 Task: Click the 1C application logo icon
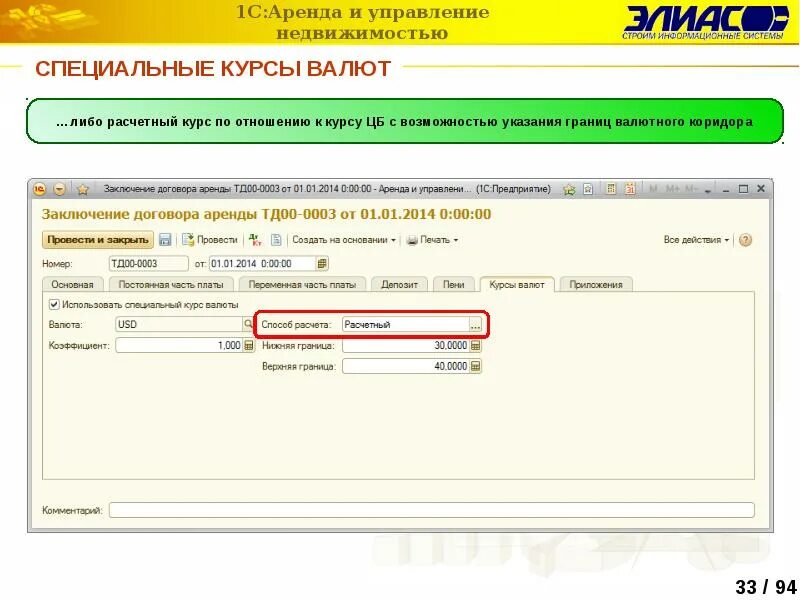(x=39, y=189)
